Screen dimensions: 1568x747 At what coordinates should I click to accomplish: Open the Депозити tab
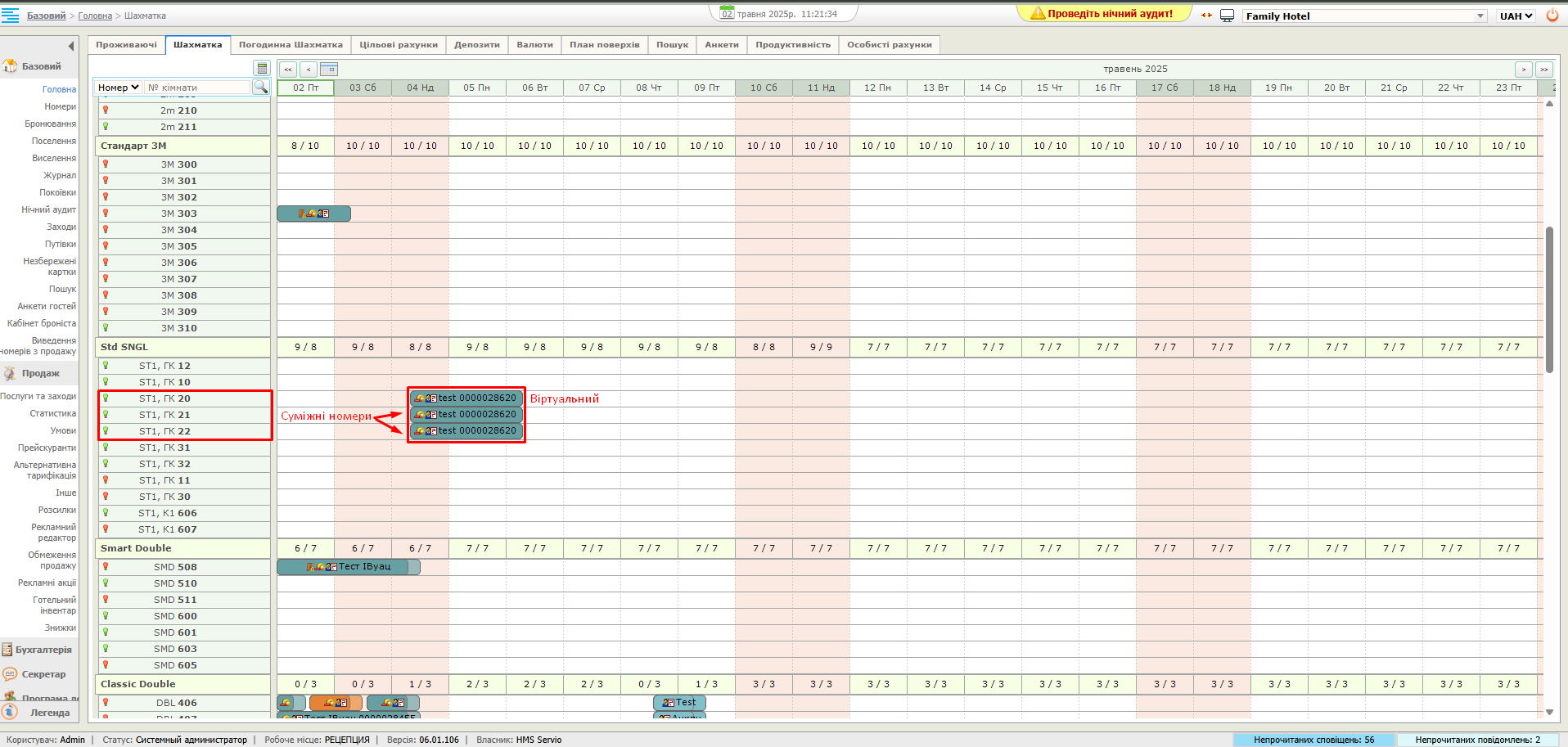pyautogui.click(x=476, y=45)
